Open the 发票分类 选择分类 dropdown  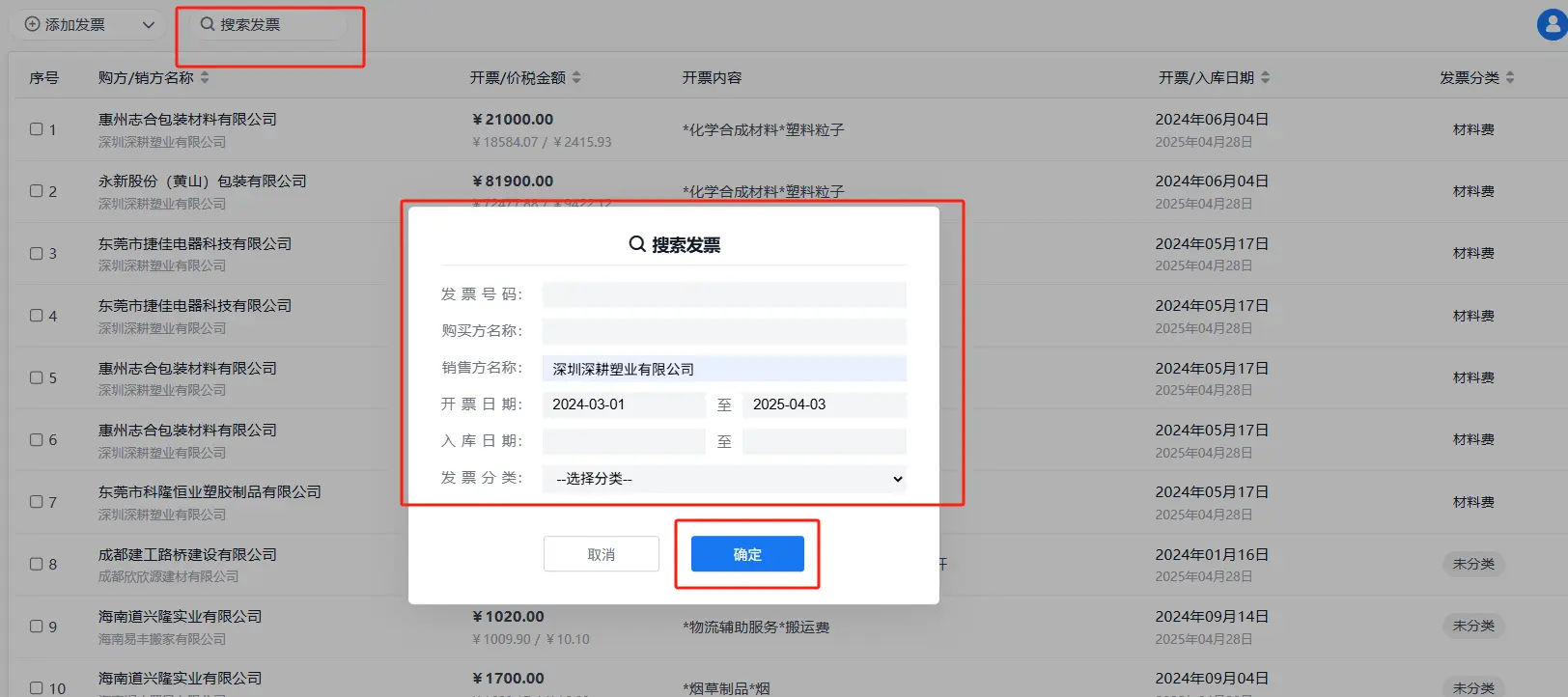click(x=724, y=479)
